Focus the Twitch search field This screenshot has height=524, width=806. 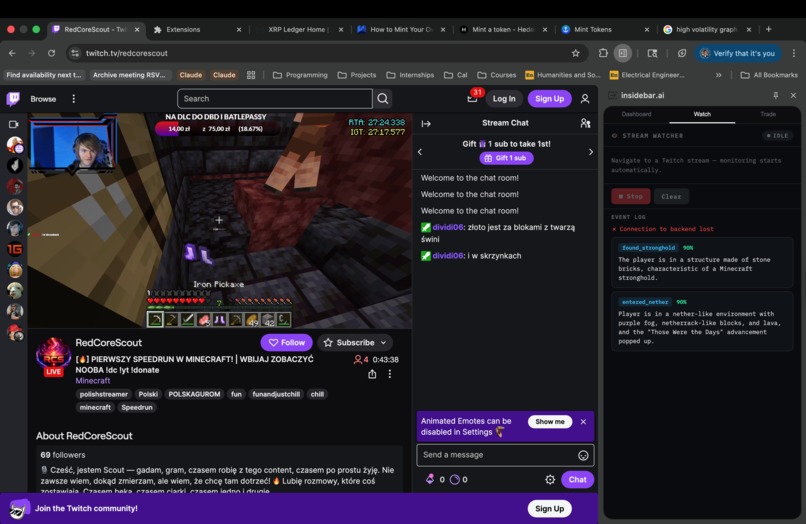coord(275,99)
